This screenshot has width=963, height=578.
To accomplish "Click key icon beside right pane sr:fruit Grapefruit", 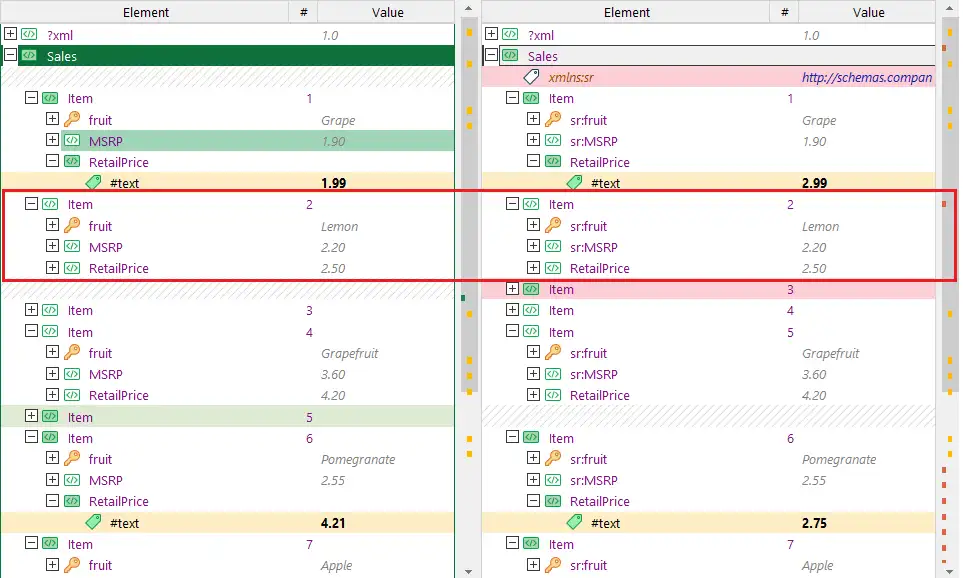I will click(553, 353).
